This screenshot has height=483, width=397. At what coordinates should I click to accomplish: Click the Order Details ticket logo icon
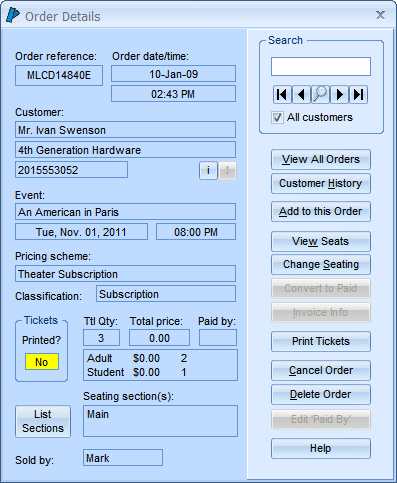(13, 15)
